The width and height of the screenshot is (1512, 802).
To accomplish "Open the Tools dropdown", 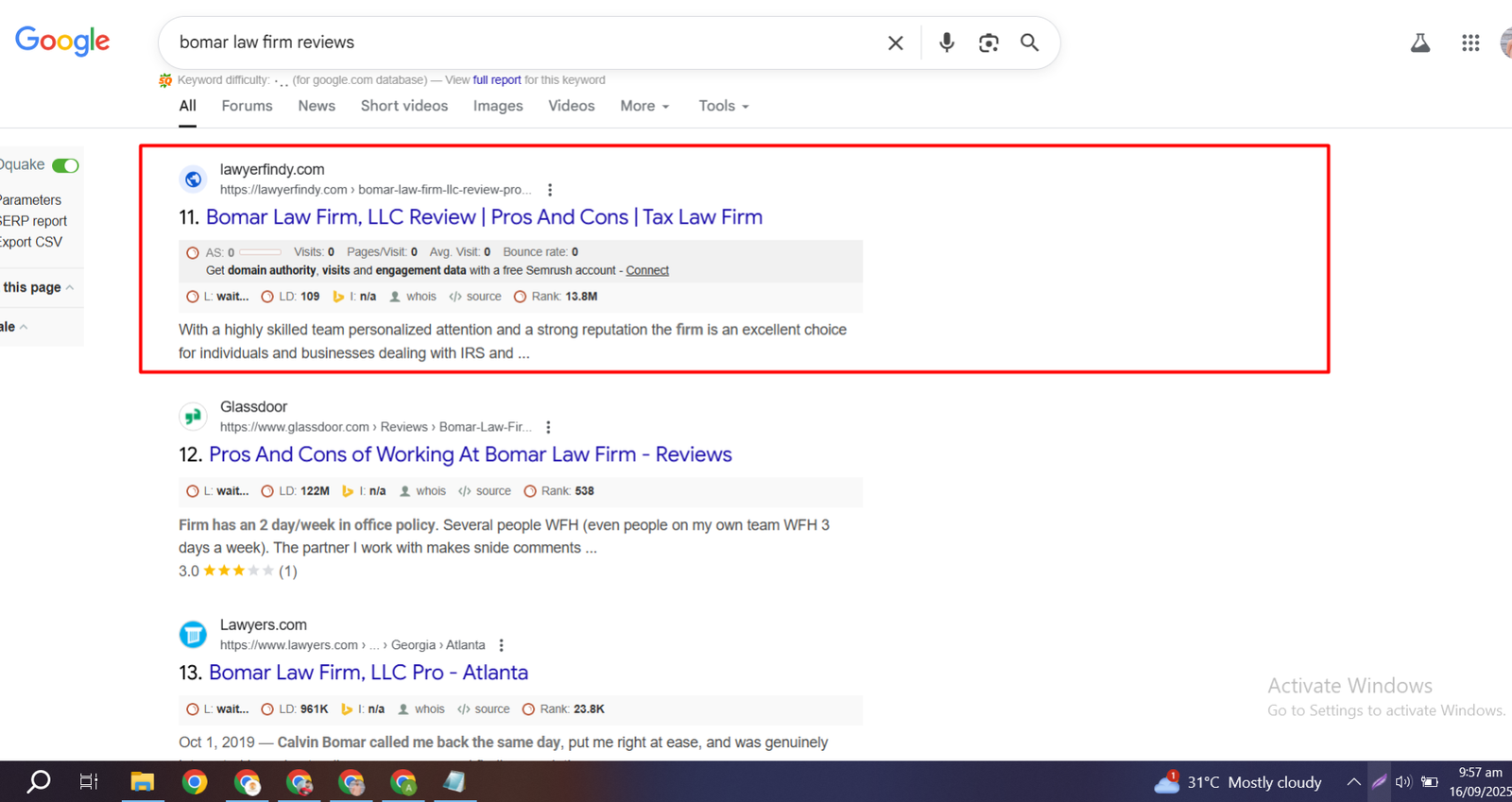I will coord(723,106).
